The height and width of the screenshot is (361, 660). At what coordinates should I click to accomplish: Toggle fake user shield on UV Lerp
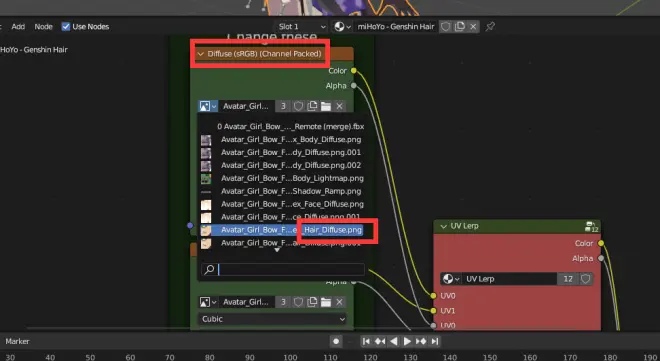(585, 279)
